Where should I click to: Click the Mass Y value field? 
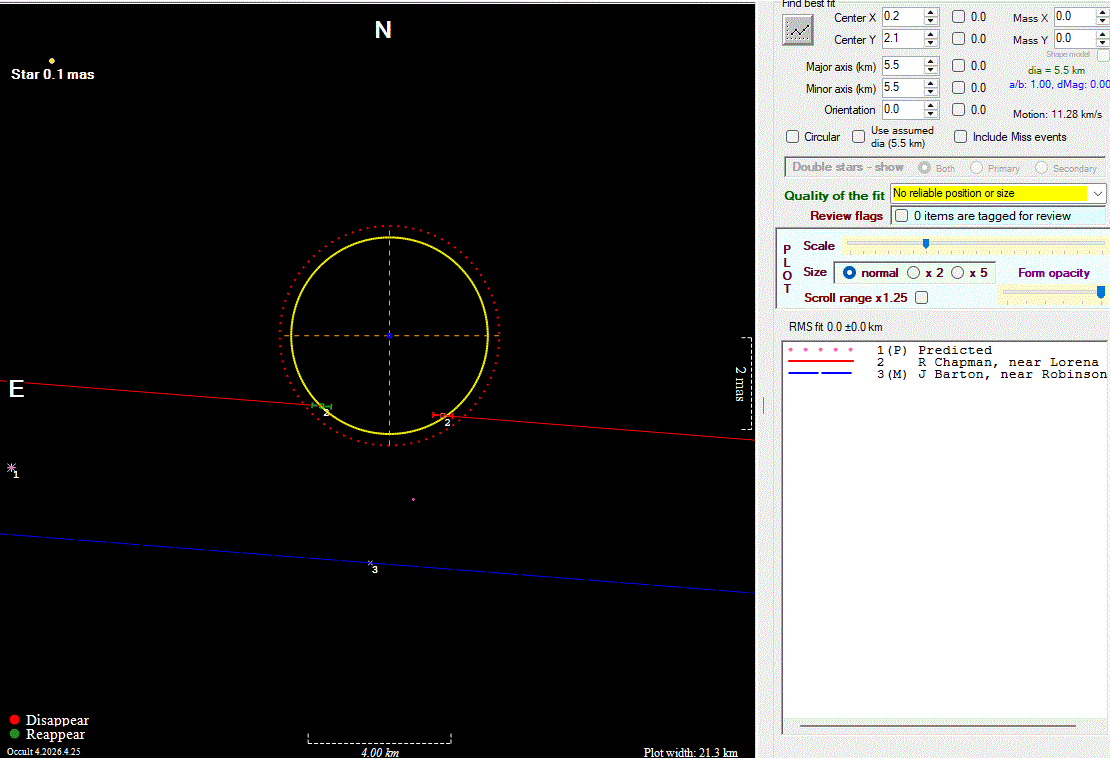(x=1074, y=39)
